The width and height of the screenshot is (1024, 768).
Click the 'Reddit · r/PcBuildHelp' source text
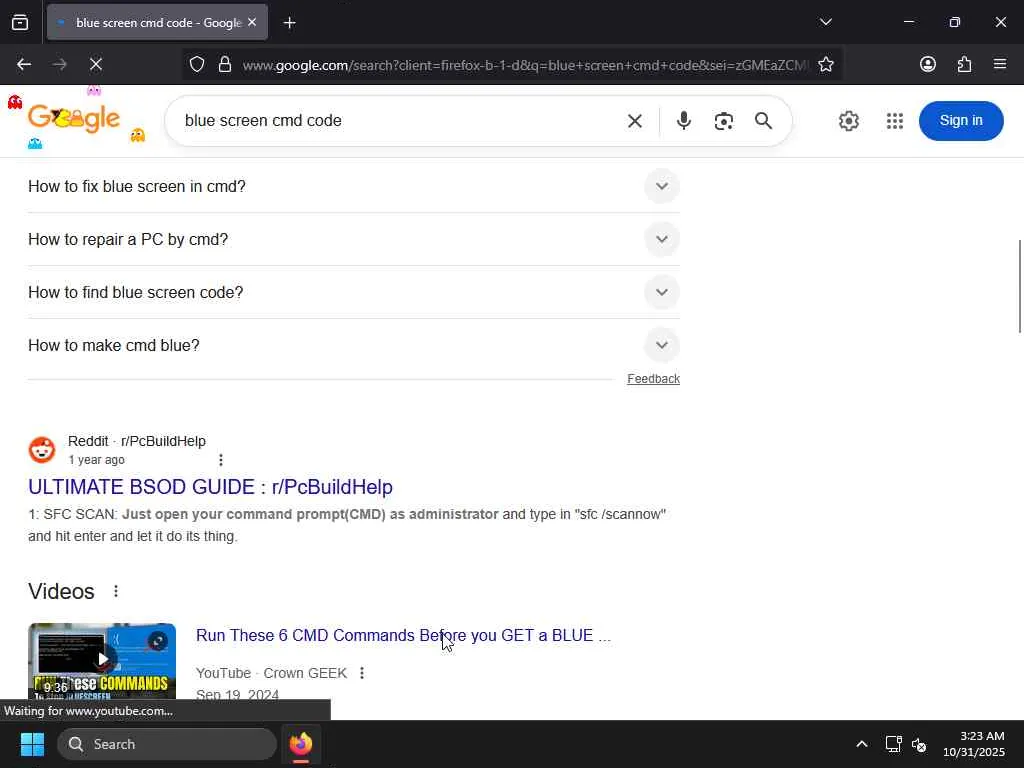pos(136,441)
